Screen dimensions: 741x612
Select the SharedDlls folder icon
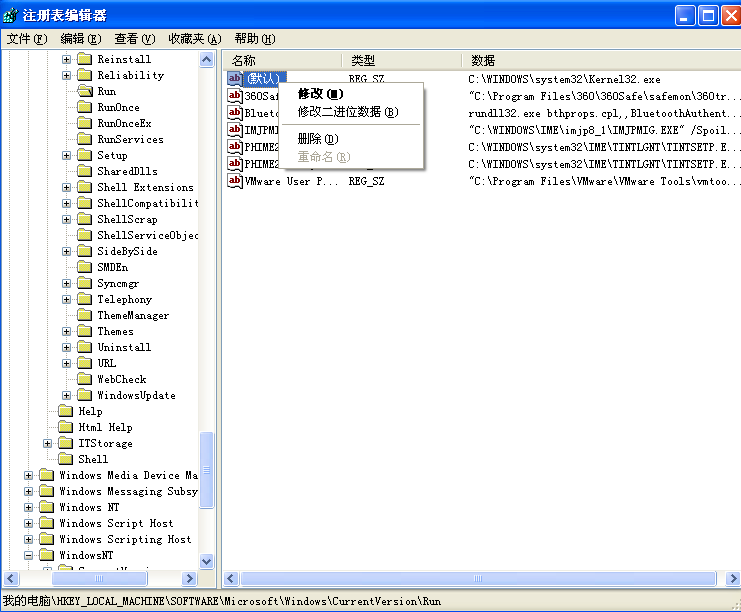[85, 171]
